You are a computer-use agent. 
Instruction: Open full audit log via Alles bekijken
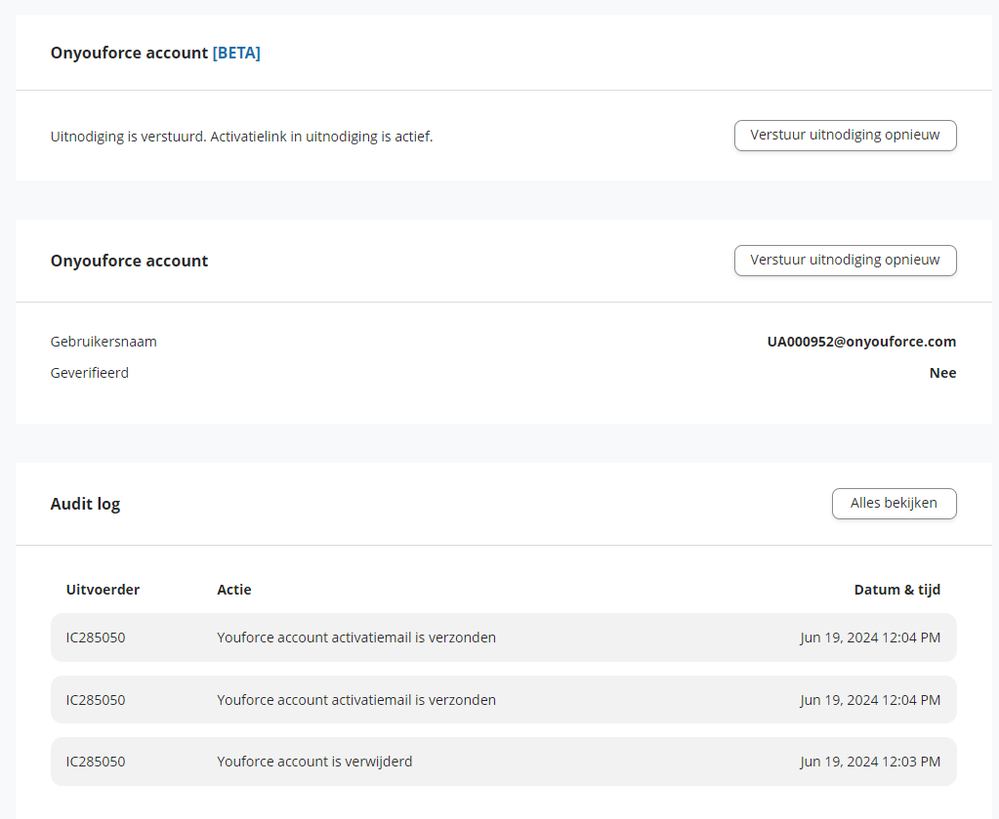click(893, 503)
